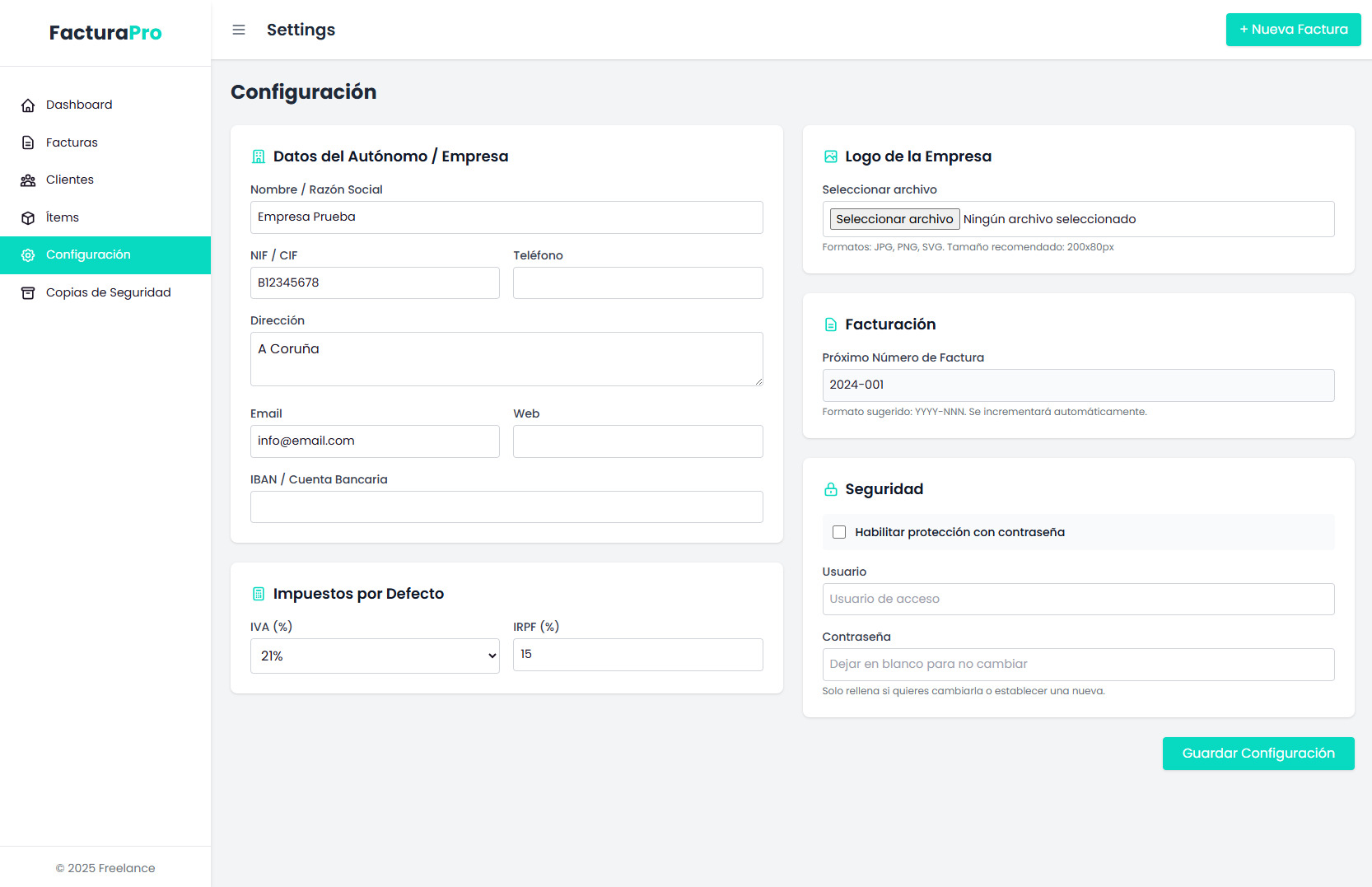Open Facturas in the sidebar
Image resolution: width=1372 pixels, height=887 pixels.
click(72, 142)
